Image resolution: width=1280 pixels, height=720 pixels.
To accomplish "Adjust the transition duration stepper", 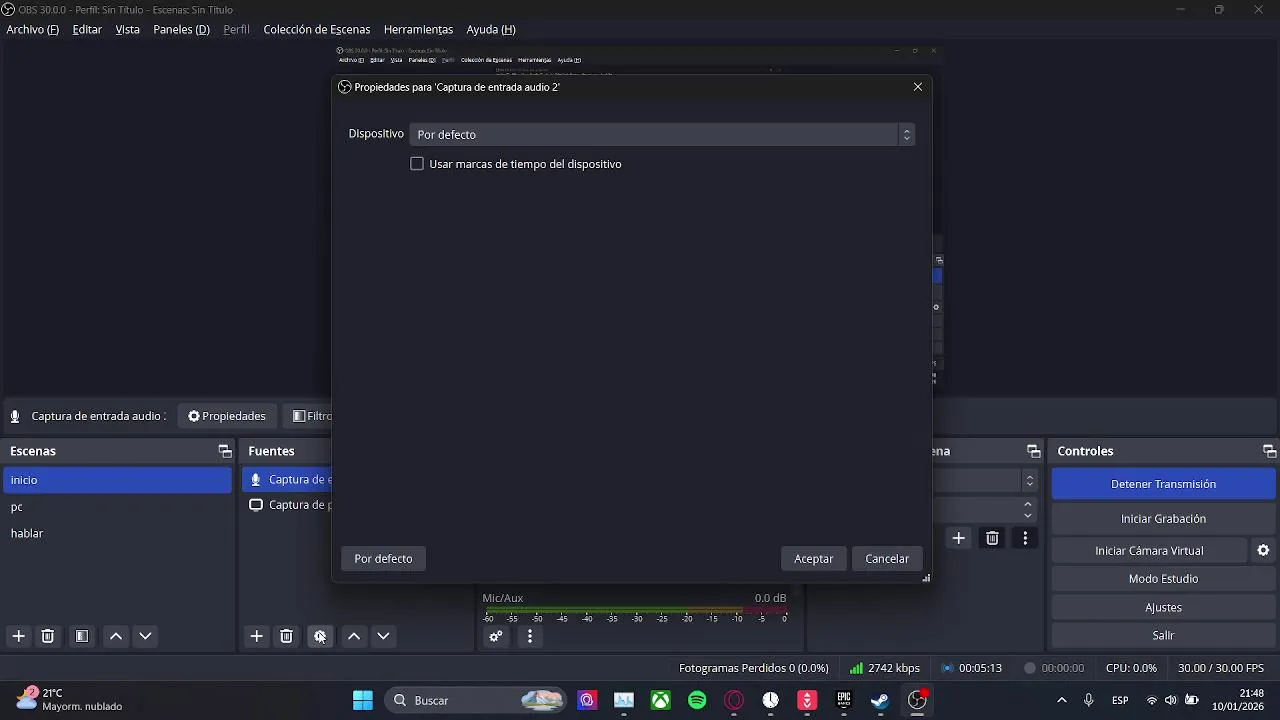I will (1028, 510).
